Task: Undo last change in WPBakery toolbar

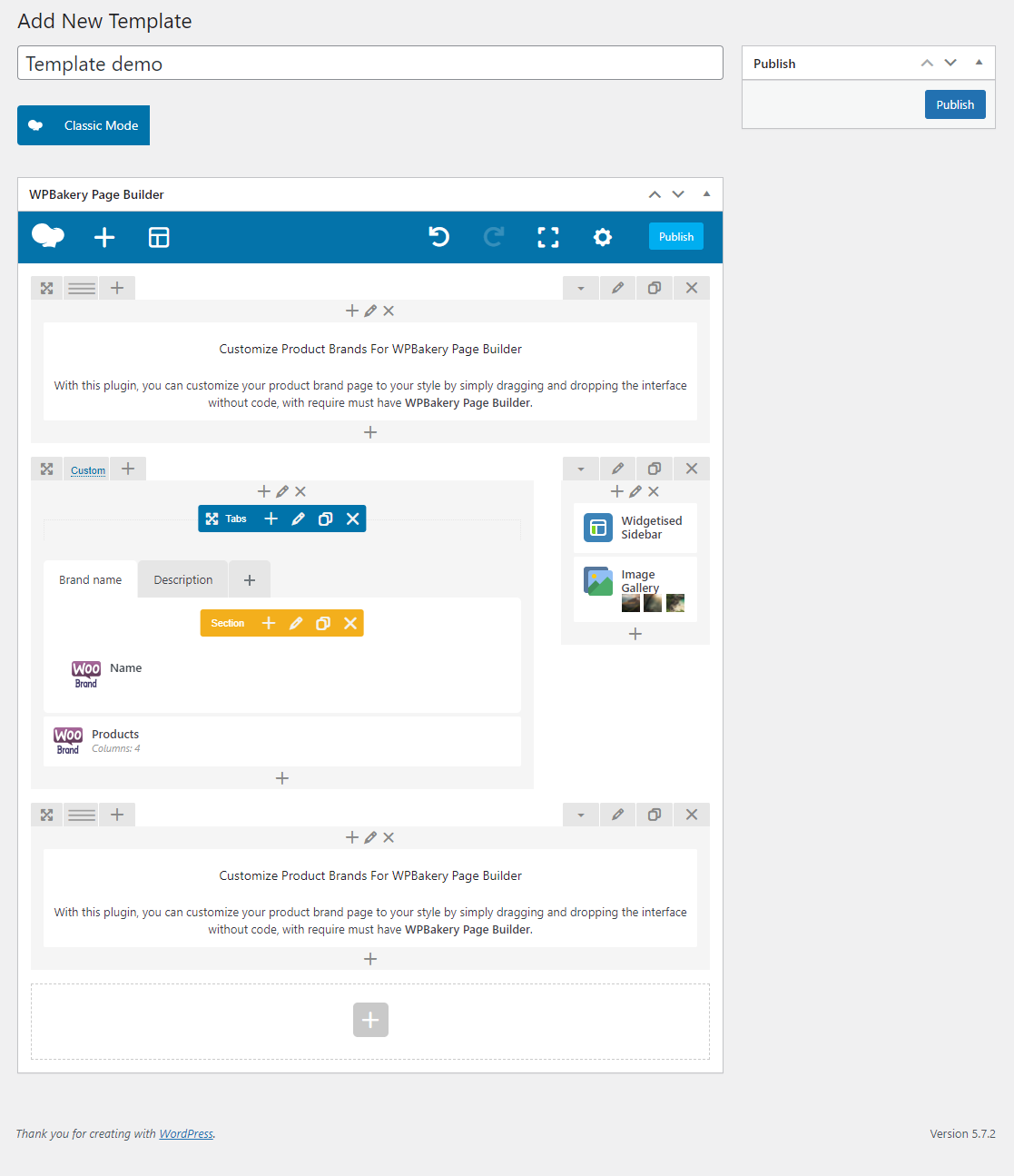Action: point(439,237)
